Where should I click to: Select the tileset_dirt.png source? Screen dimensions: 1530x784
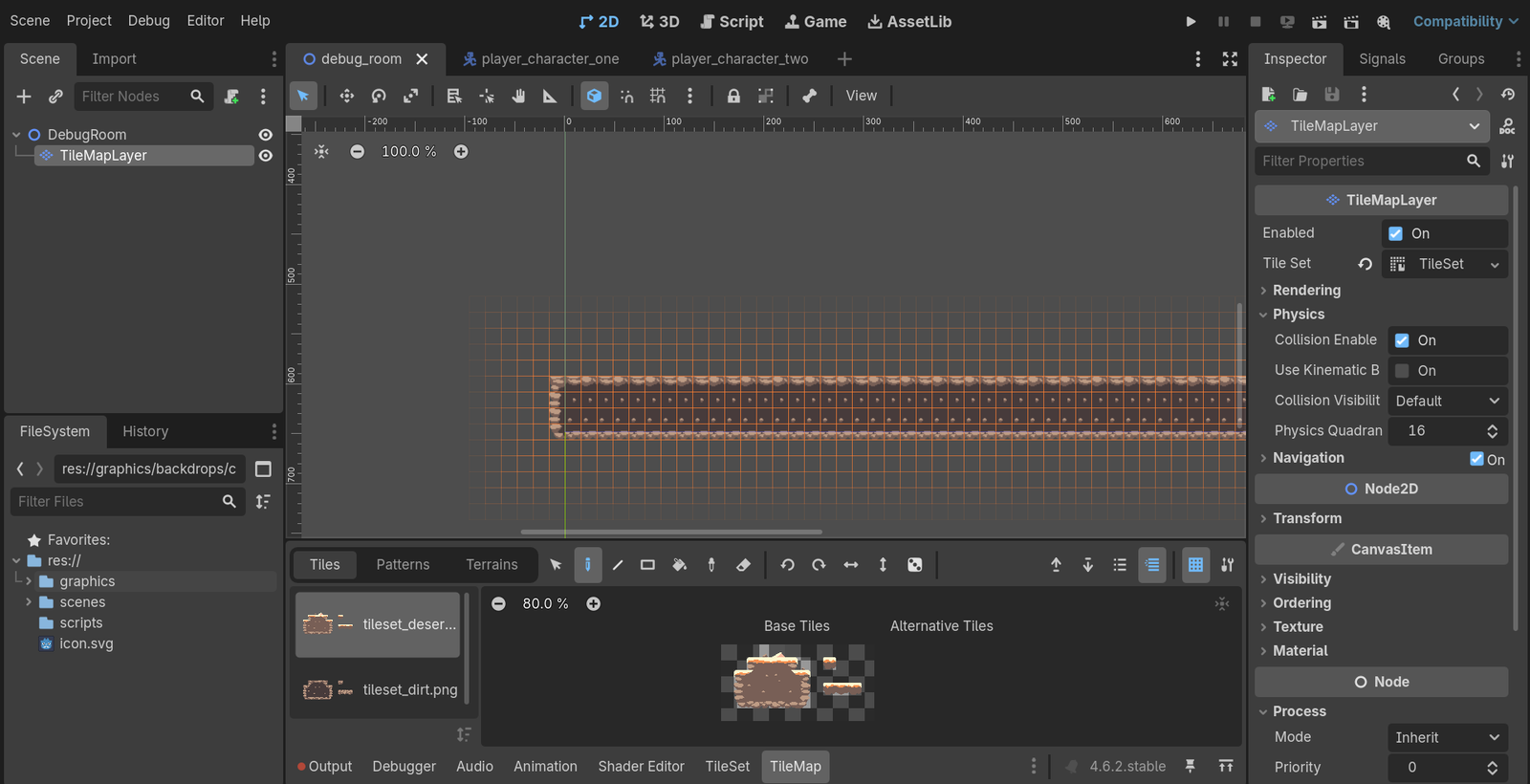click(x=378, y=689)
